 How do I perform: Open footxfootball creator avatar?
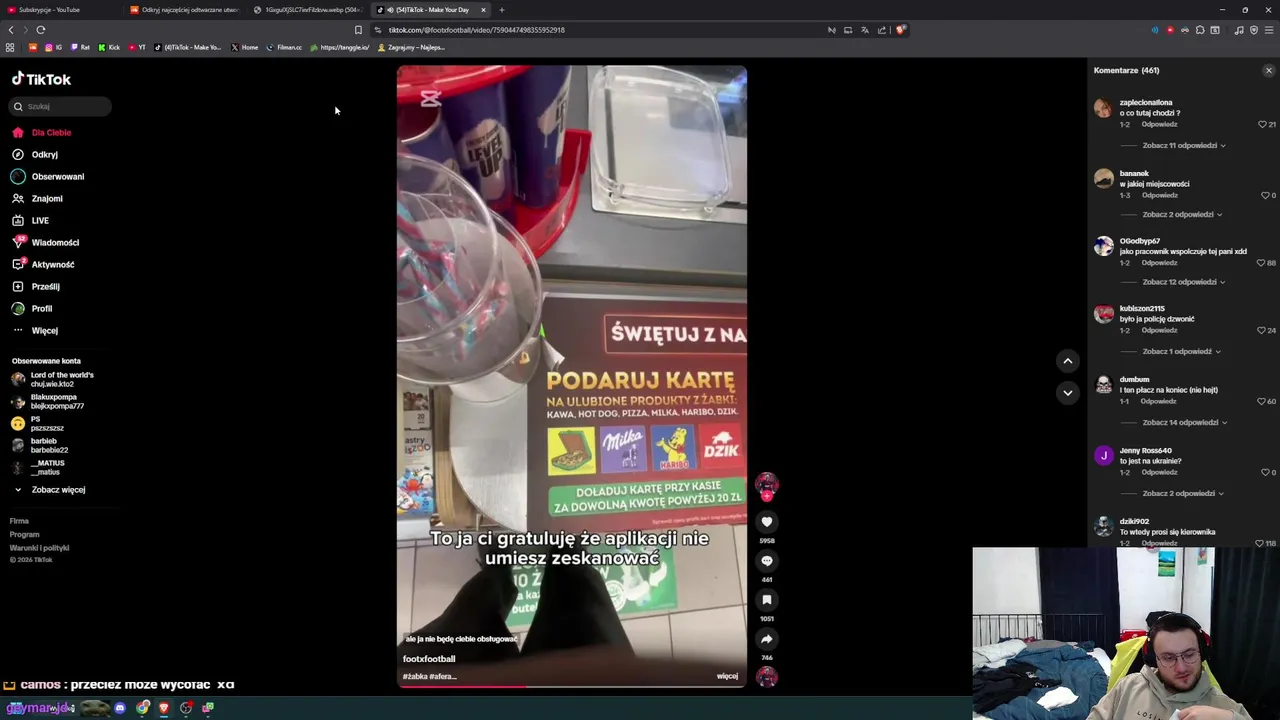pyautogui.click(x=767, y=484)
